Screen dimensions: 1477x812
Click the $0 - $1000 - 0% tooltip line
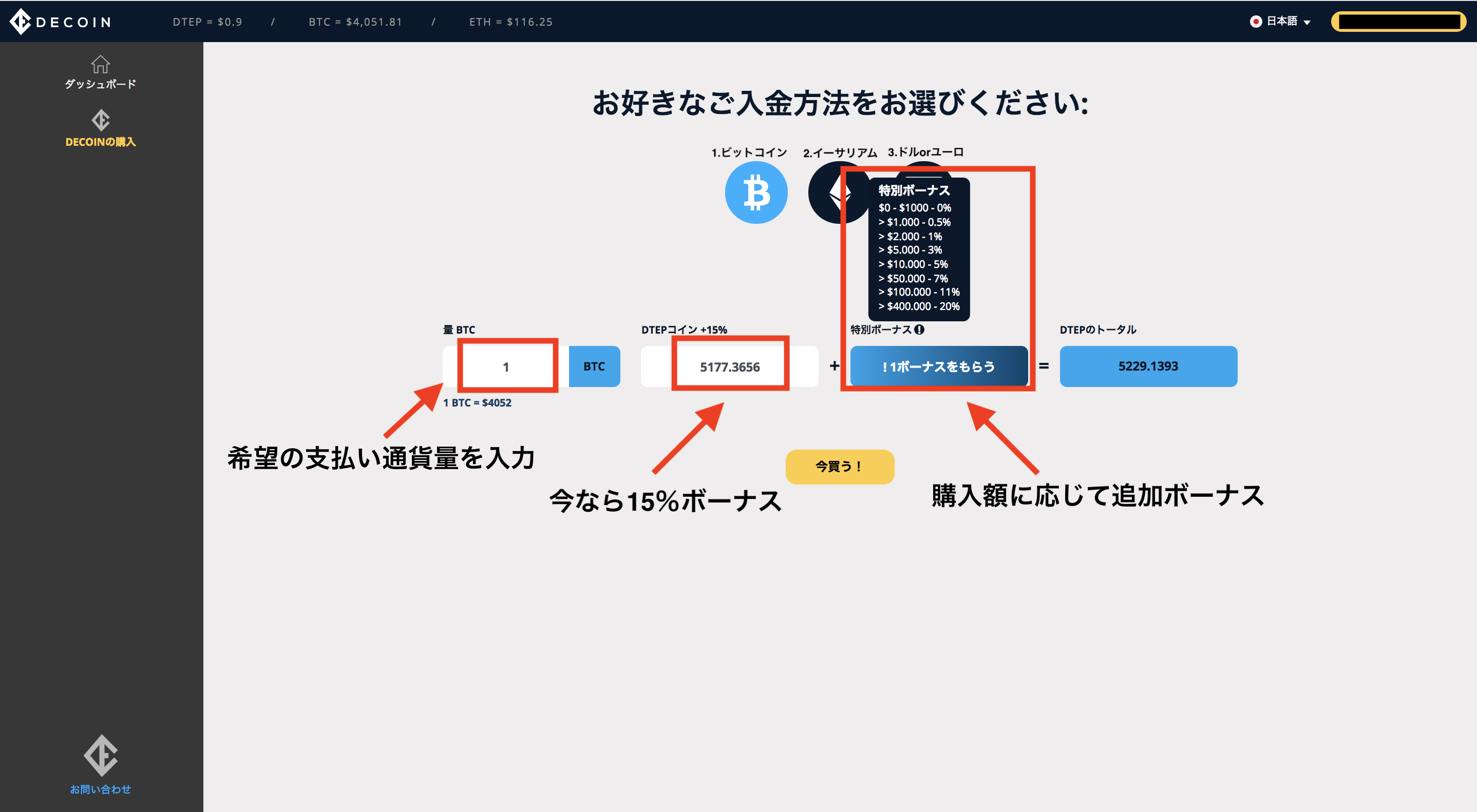tap(915, 208)
